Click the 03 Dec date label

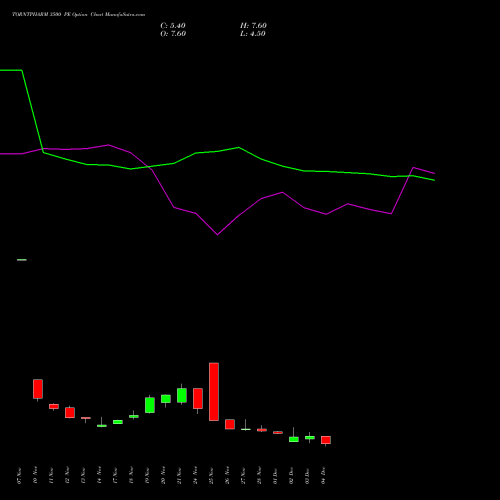(x=307, y=476)
